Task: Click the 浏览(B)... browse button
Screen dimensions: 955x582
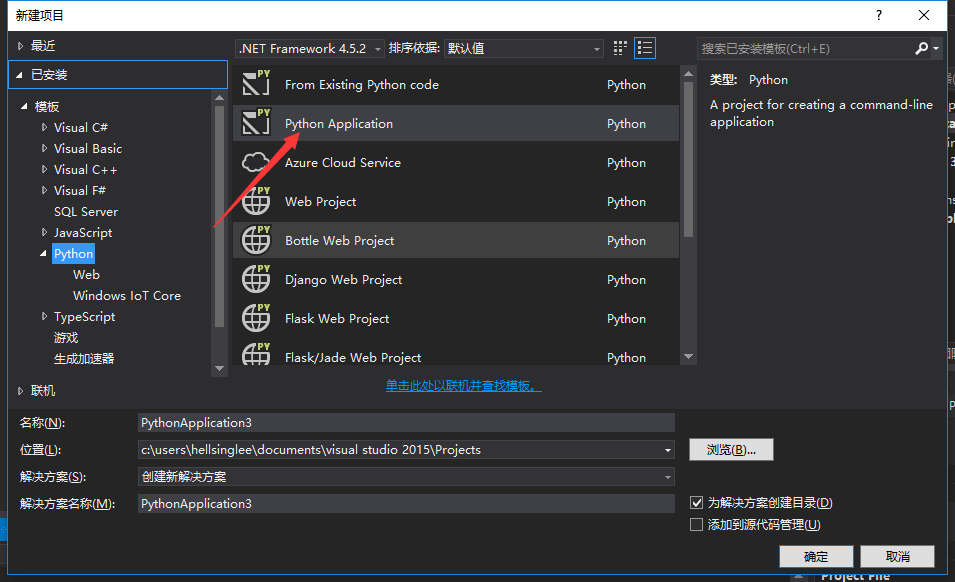Action: (731, 450)
